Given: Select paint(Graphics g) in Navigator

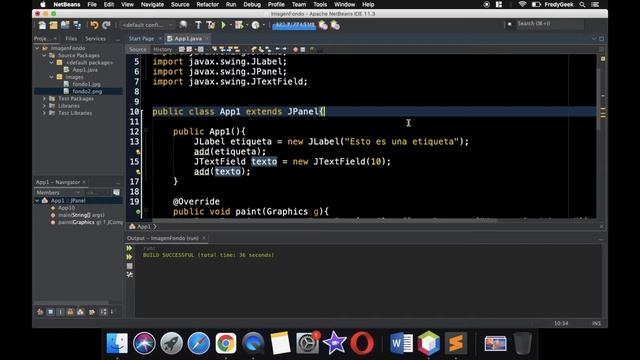Looking at the screenshot, I should [90, 222].
